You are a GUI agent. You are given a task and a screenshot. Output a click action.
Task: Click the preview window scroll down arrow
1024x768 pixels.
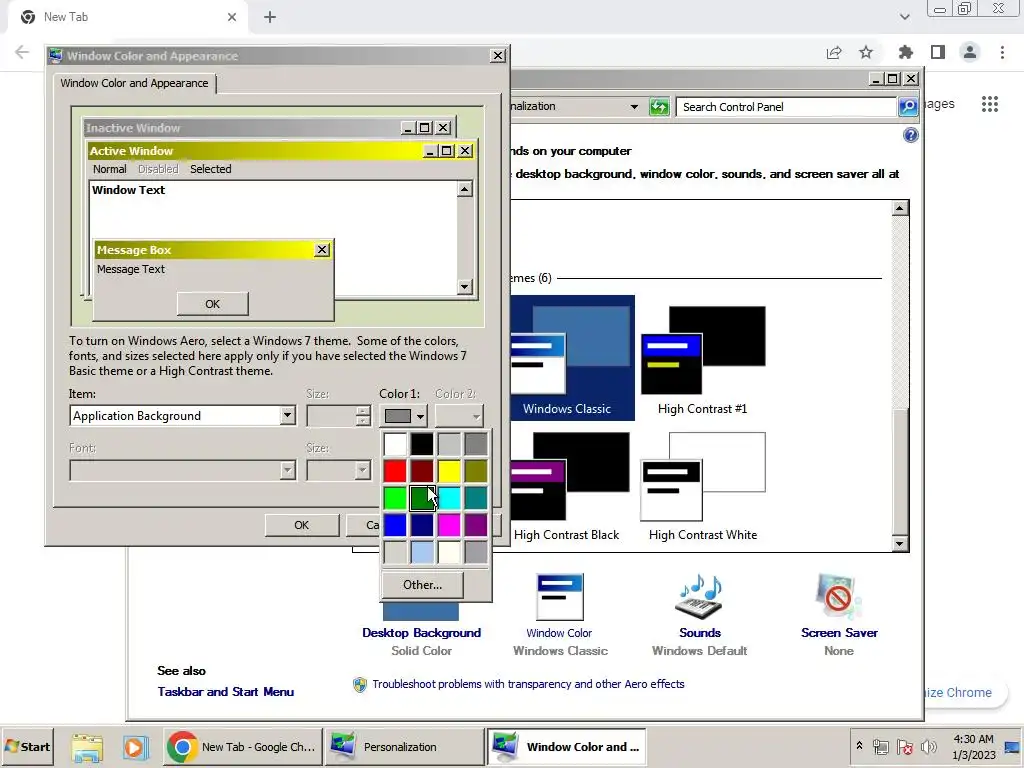(464, 286)
